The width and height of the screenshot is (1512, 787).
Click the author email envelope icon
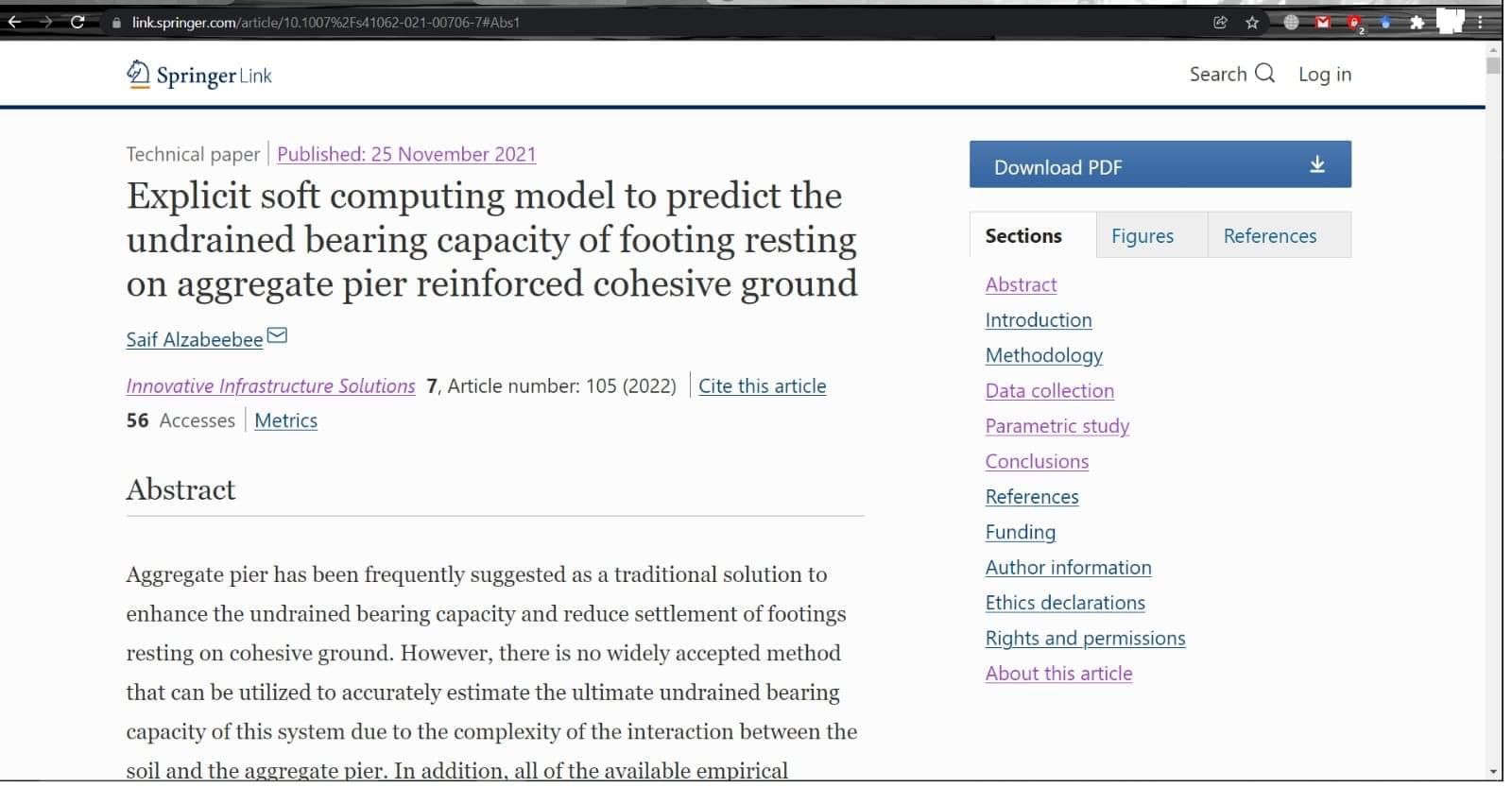(278, 335)
